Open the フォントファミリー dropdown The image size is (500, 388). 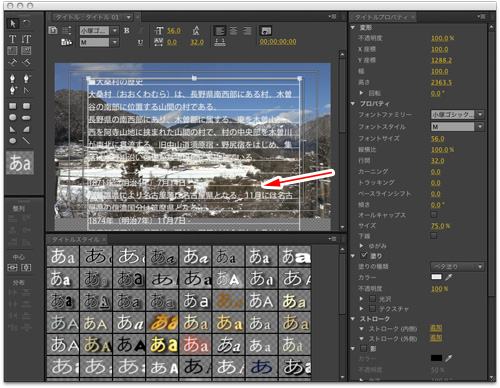(x=457, y=114)
